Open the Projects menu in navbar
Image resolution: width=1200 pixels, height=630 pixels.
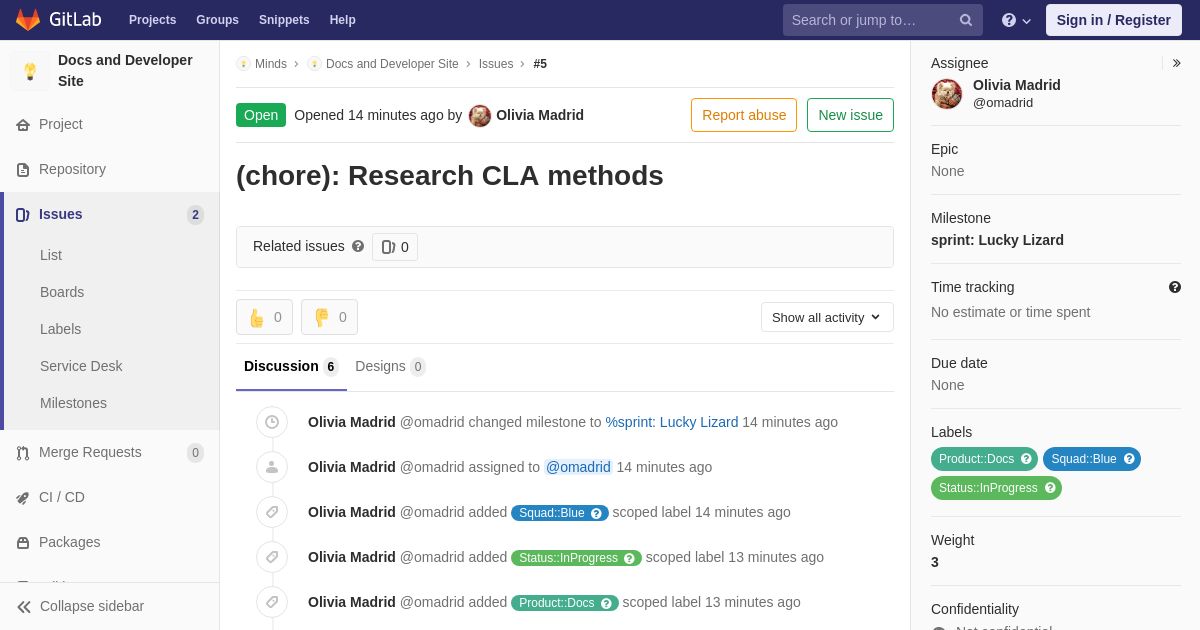click(152, 20)
